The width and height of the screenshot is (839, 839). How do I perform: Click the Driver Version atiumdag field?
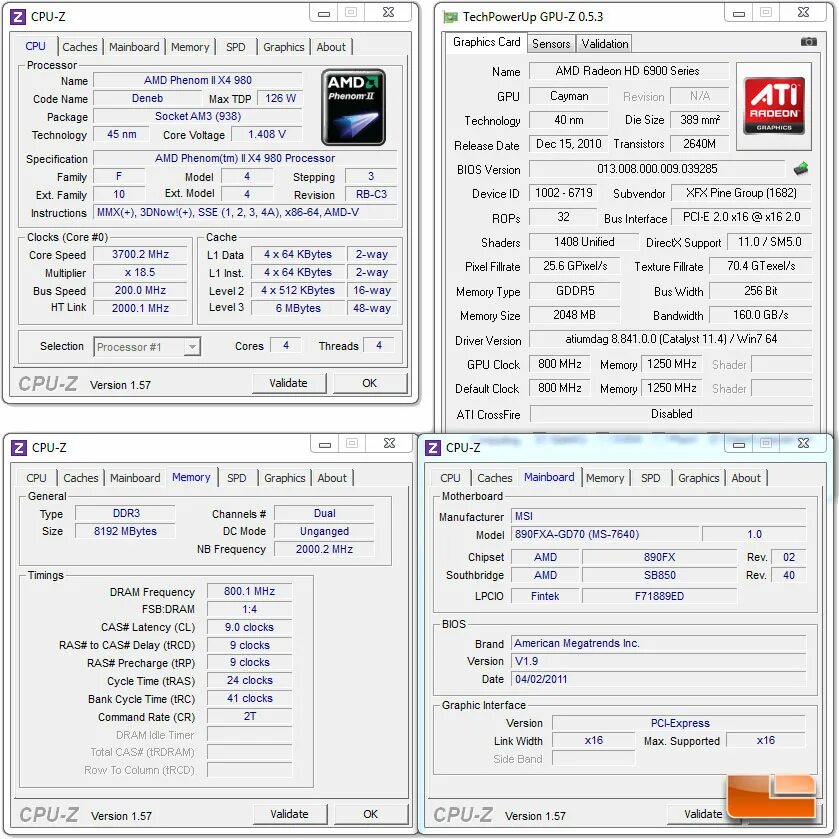click(x=671, y=339)
